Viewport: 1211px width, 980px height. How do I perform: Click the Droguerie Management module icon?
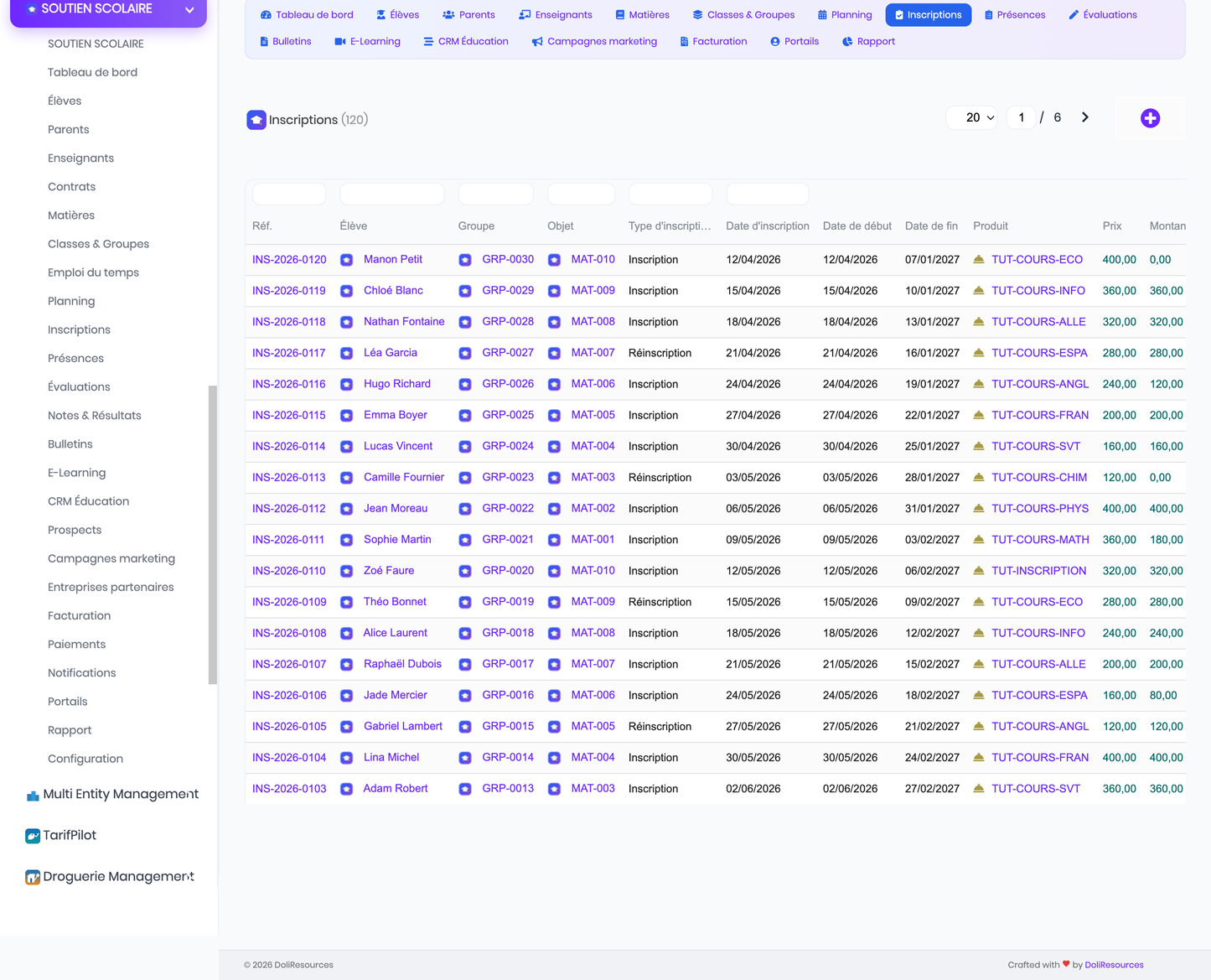coord(33,877)
